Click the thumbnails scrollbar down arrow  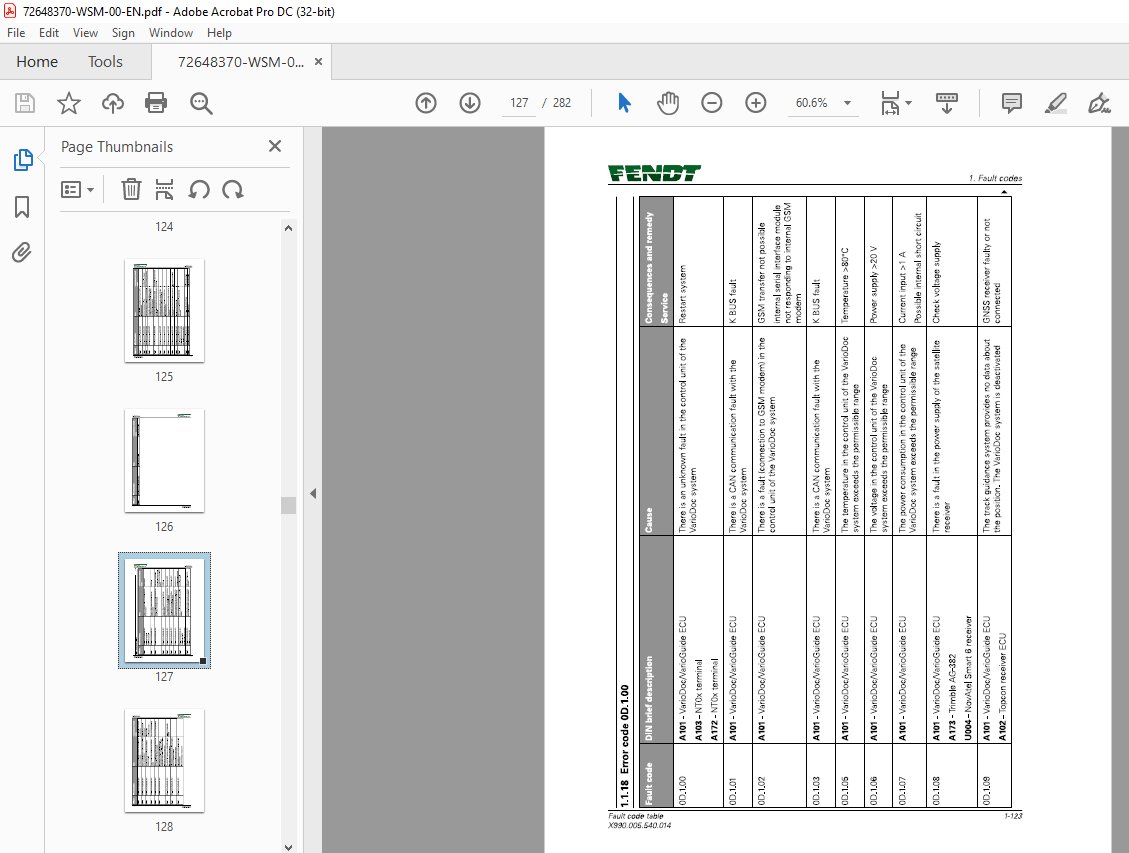289,847
